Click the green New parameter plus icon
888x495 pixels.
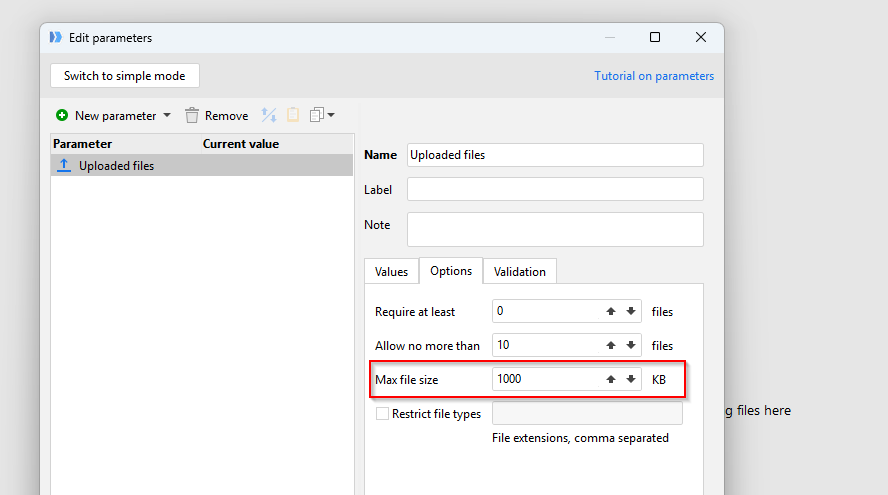62,116
